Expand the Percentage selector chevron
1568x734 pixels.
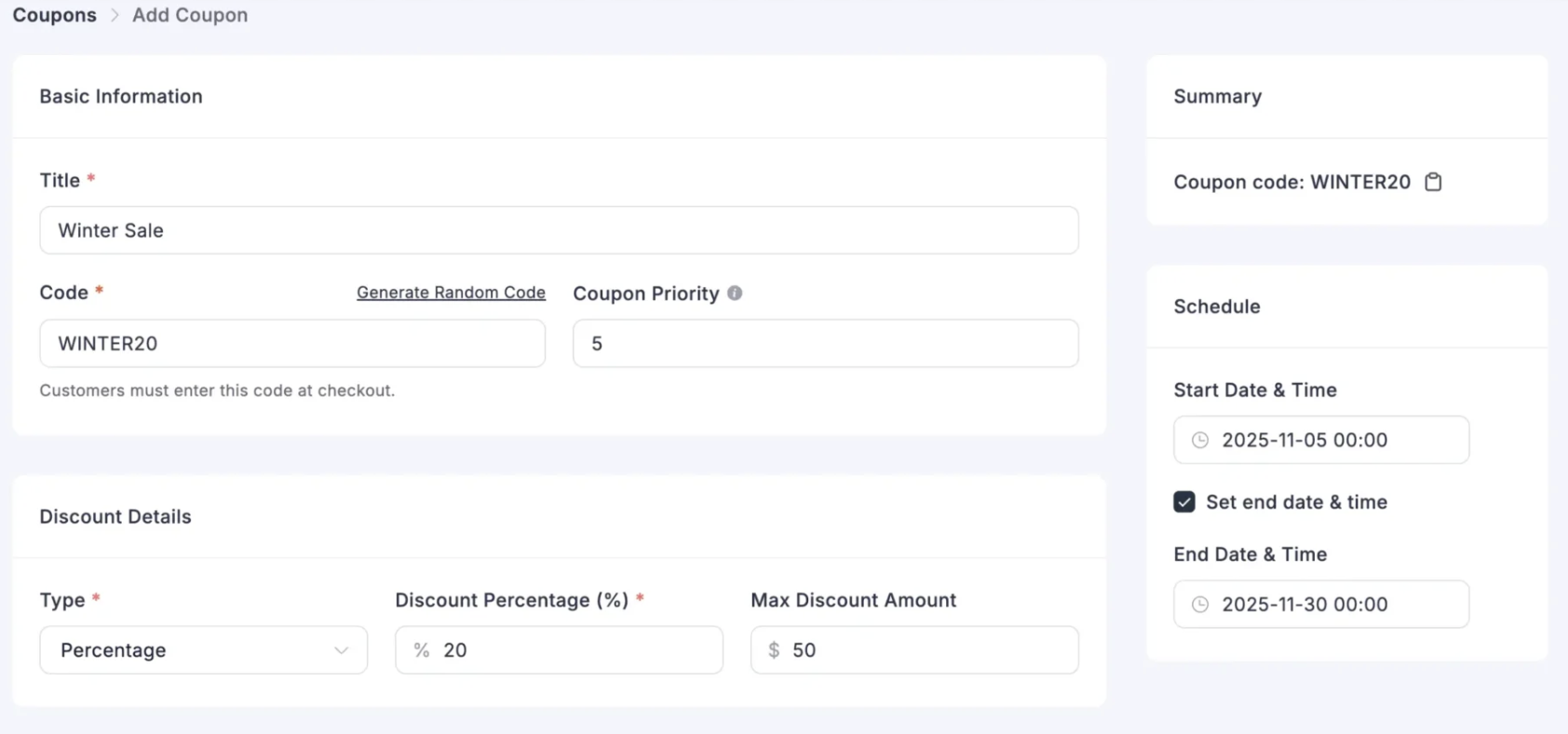pyautogui.click(x=341, y=650)
